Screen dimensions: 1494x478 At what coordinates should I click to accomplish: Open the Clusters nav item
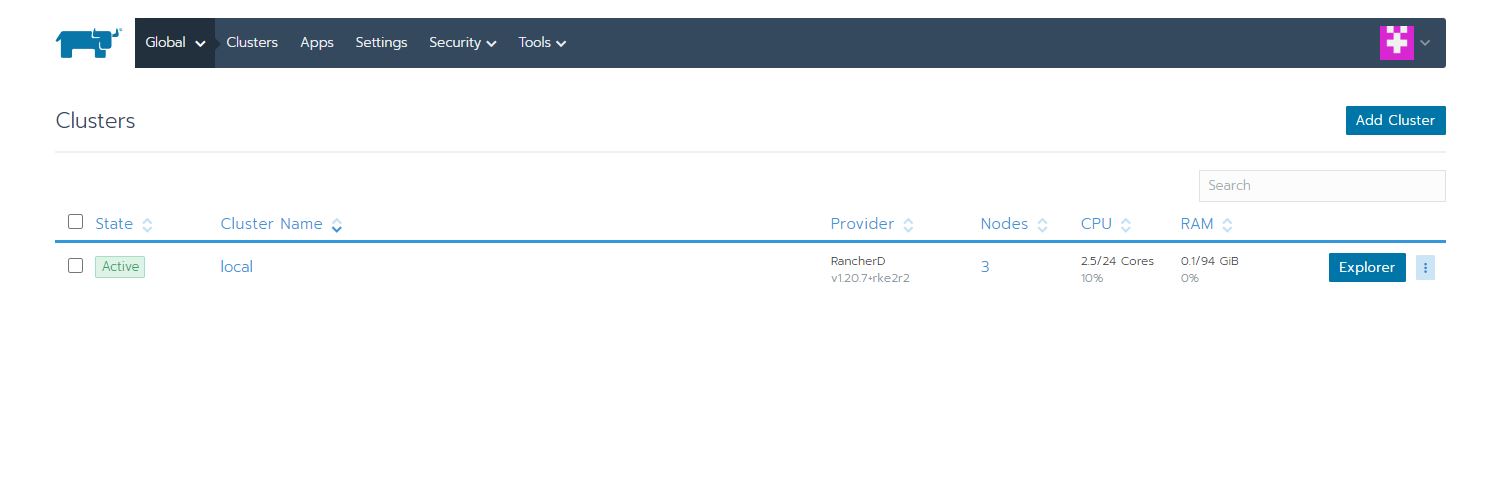pyautogui.click(x=252, y=43)
